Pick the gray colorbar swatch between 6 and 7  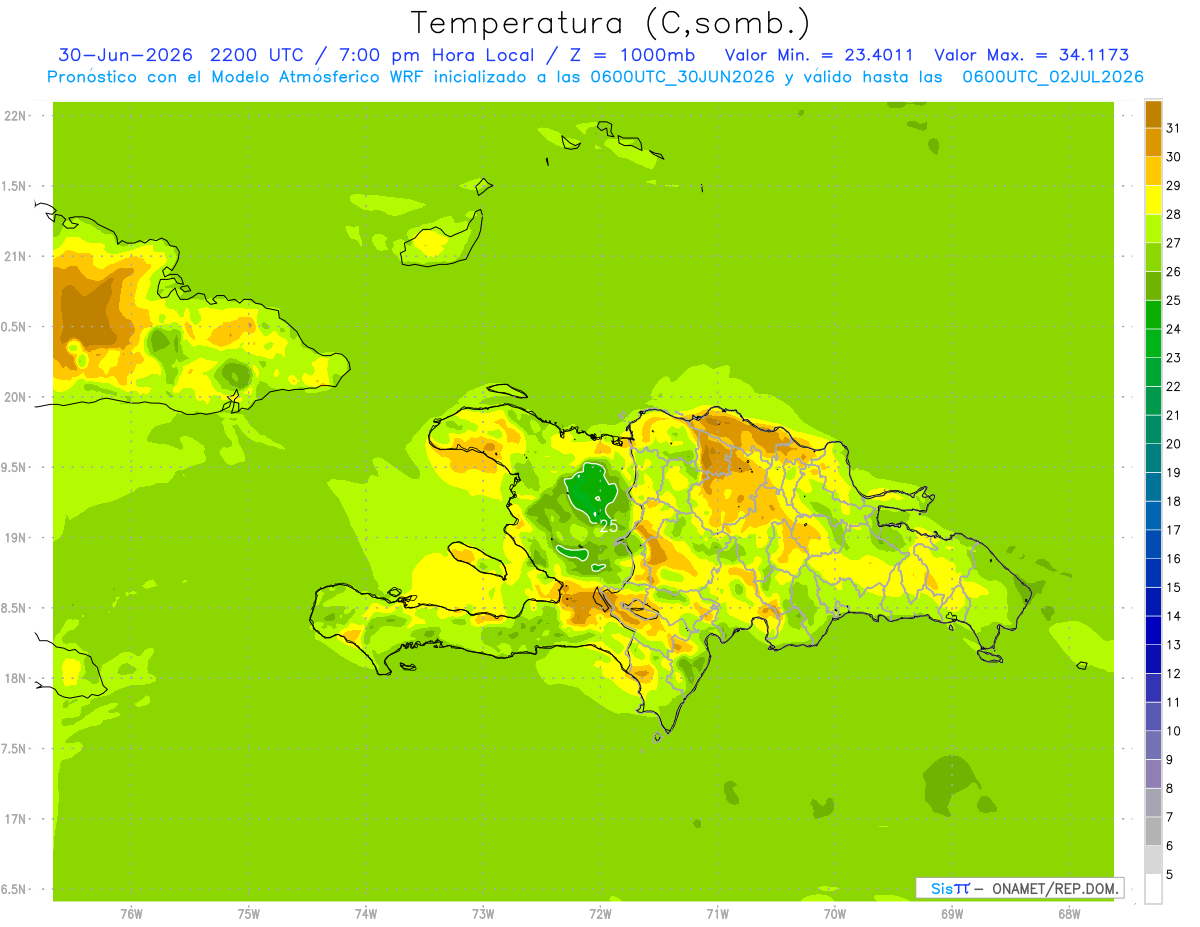click(x=1153, y=831)
